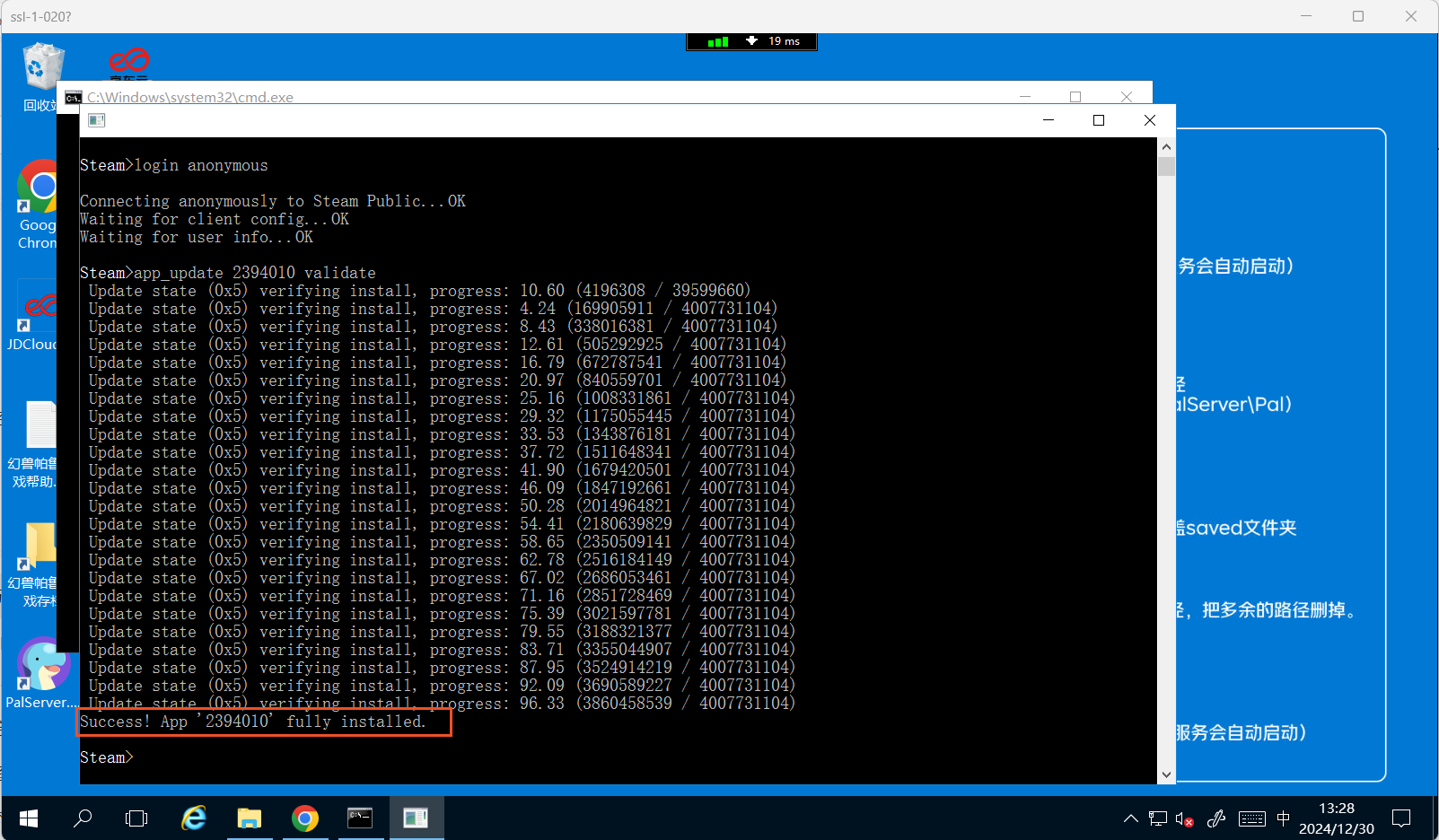Toggle the Chinese input method indicator

1283,818
